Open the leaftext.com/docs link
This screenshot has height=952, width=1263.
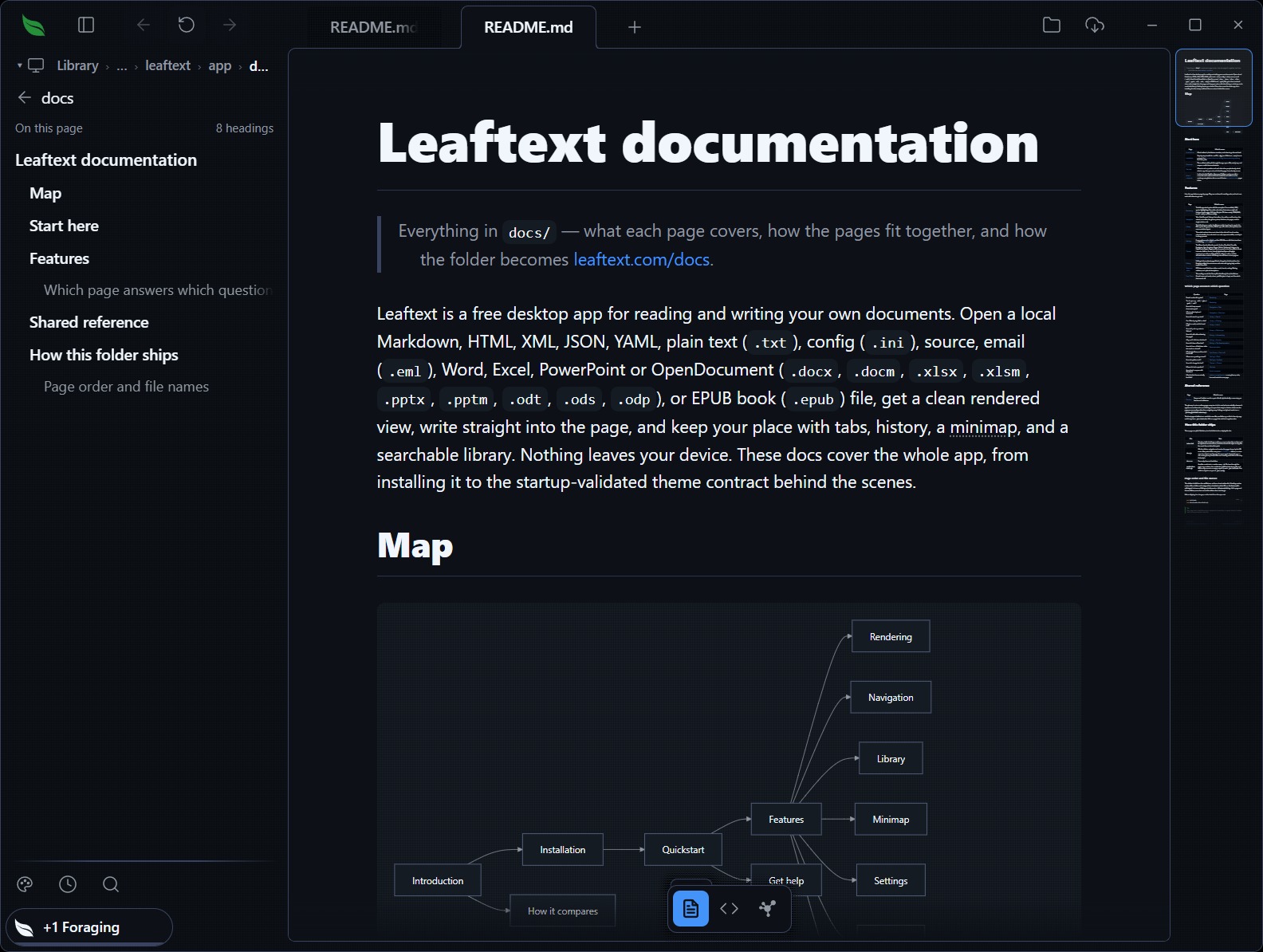tap(641, 260)
